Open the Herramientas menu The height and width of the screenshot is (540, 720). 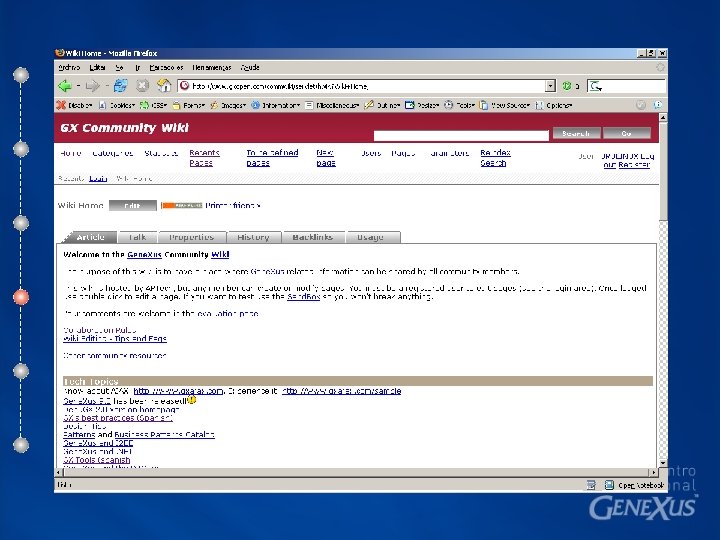point(212,68)
